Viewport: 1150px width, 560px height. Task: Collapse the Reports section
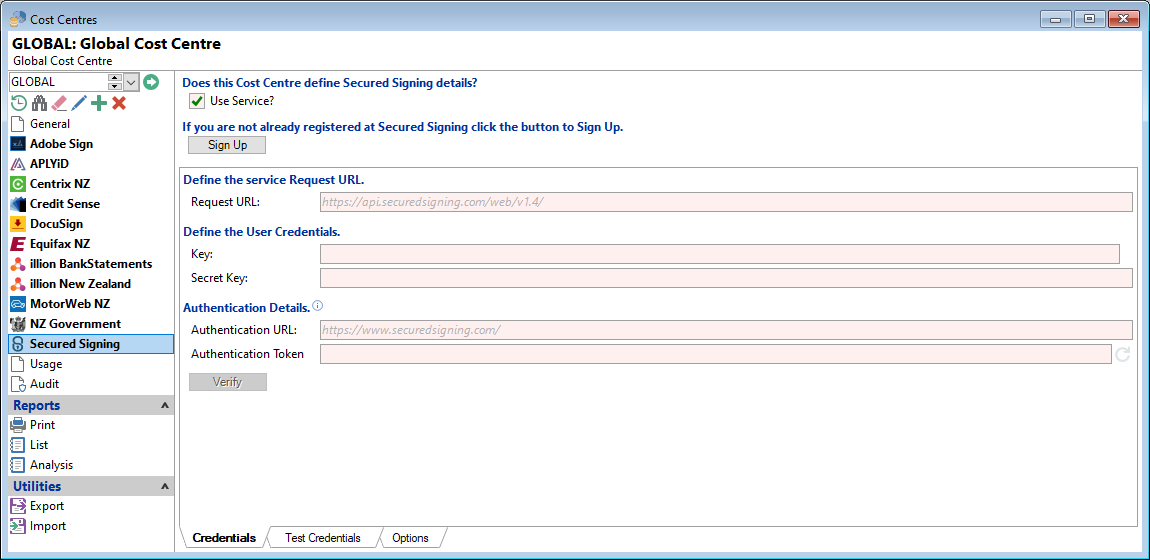click(164, 405)
